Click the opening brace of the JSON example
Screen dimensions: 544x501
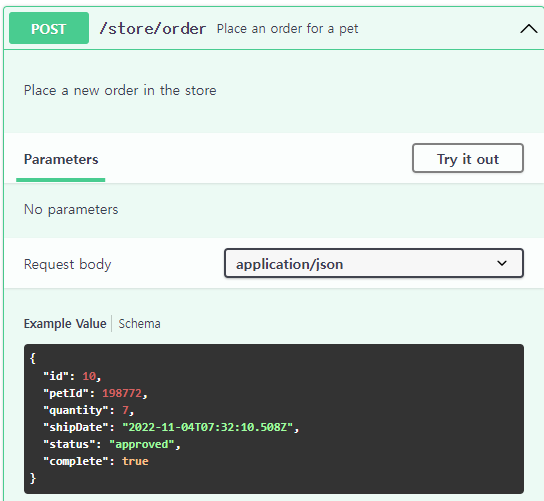(x=33, y=358)
